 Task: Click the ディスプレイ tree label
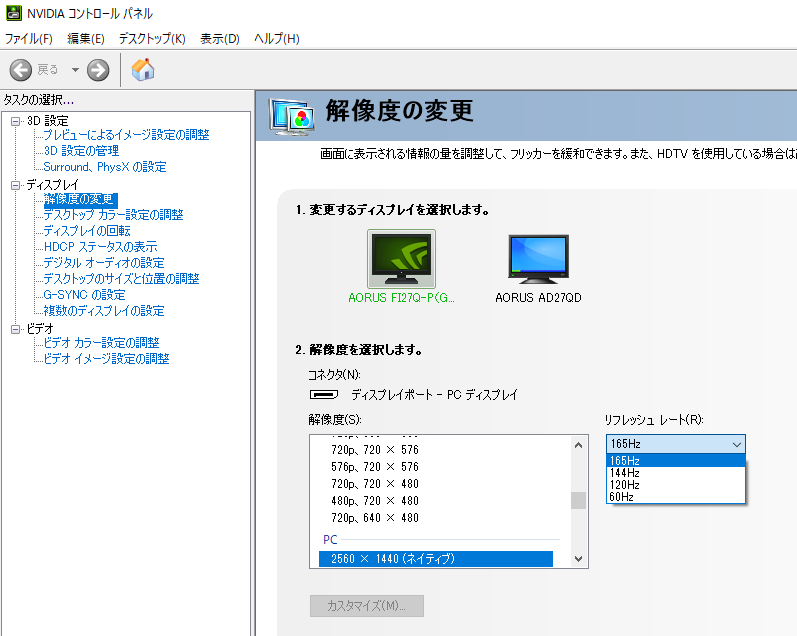[x=52, y=185]
